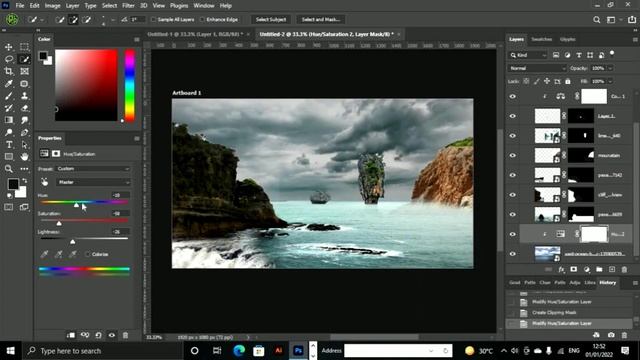Create new snapshot in History panel

(x=611, y=335)
